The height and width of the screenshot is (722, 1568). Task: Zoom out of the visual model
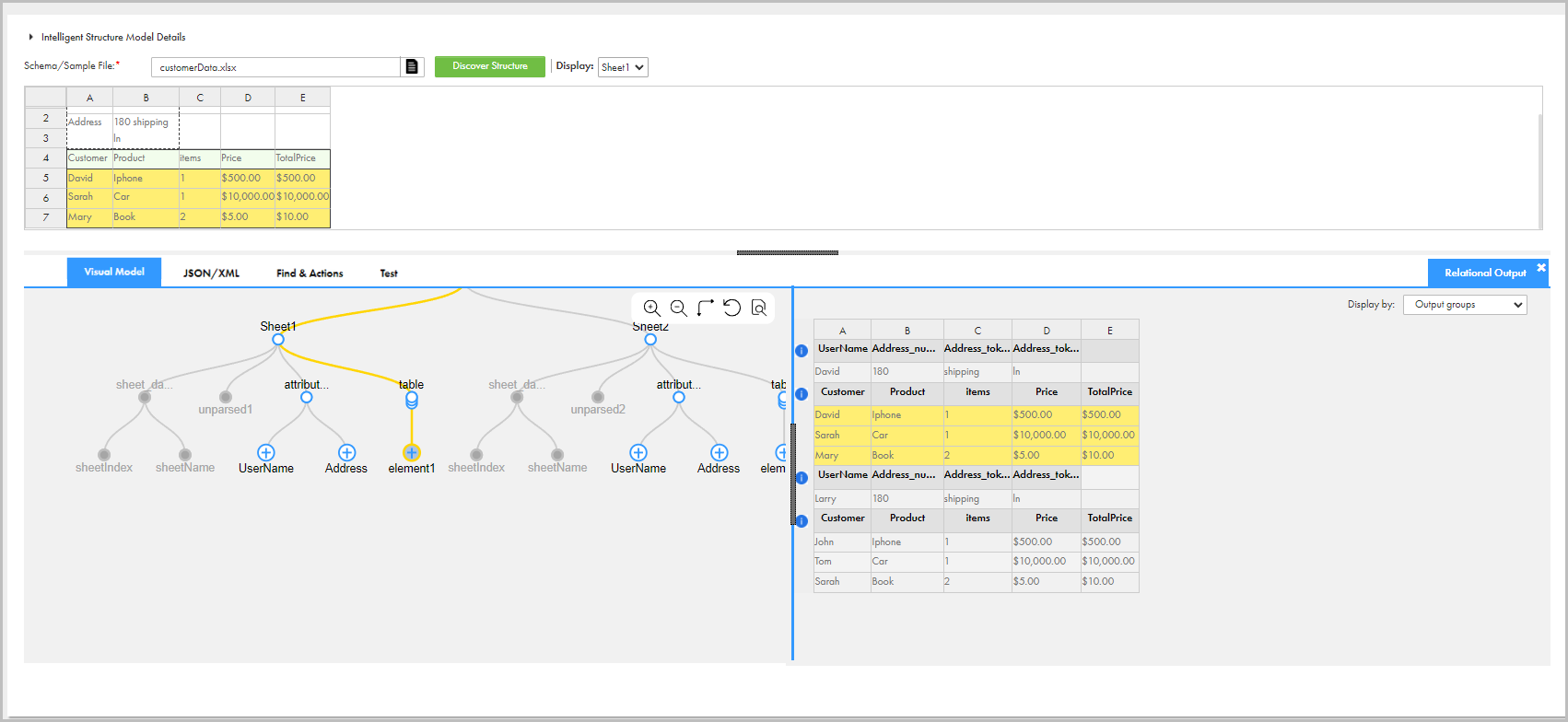tap(679, 308)
